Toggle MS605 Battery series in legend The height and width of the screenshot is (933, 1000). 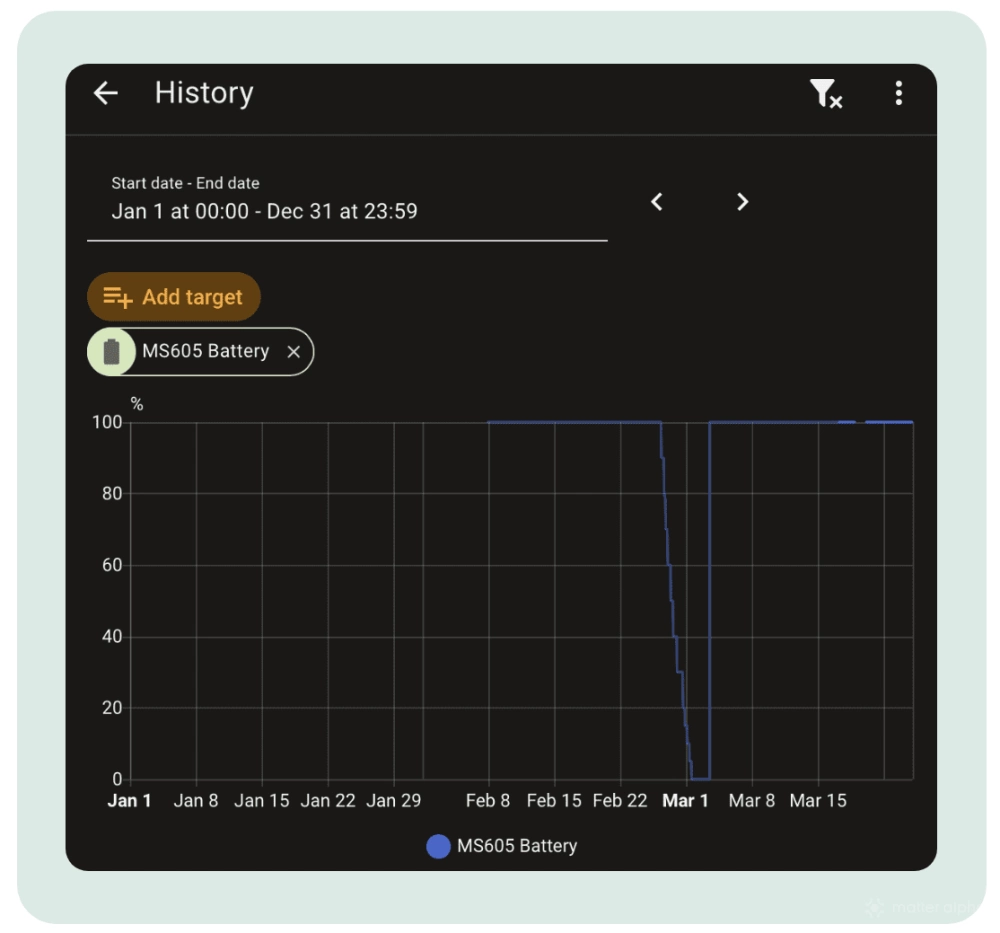pos(516,846)
